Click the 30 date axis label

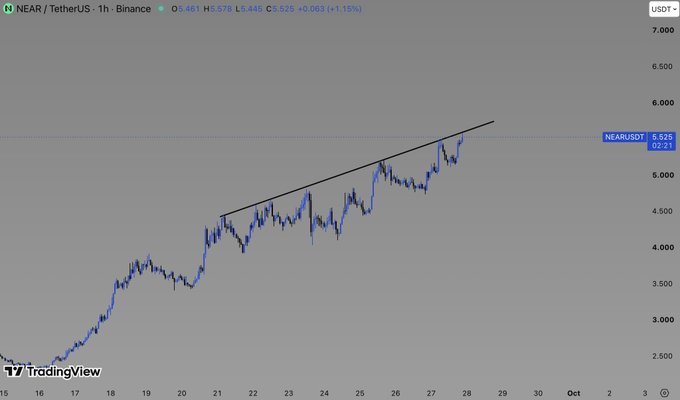pyautogui.click(x=538, y=393)
